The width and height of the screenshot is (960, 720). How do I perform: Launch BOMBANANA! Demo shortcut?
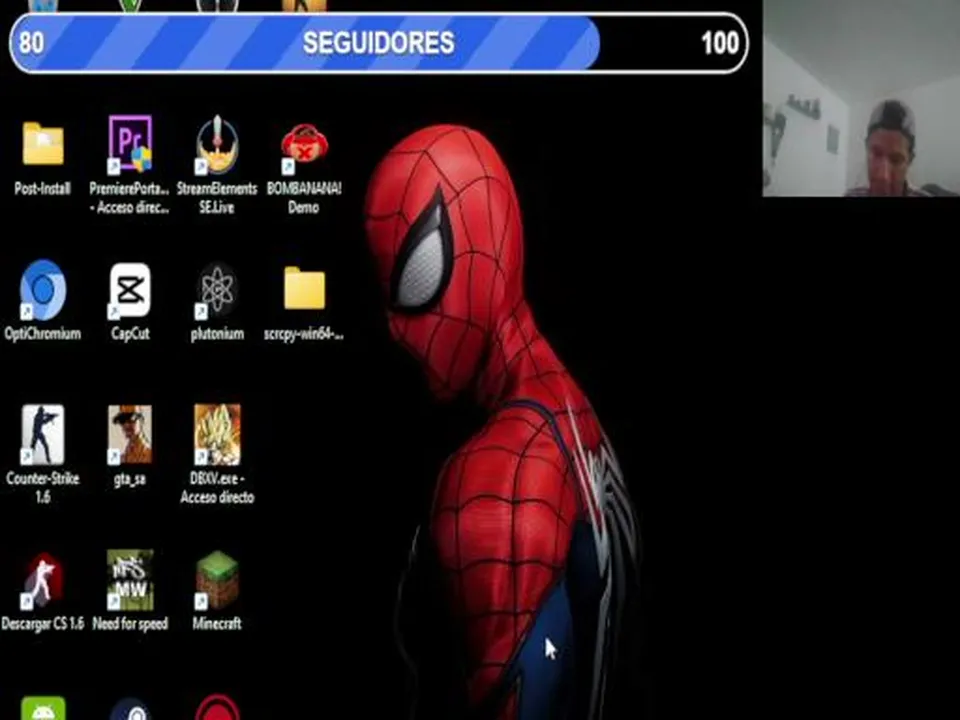[304, 148]
